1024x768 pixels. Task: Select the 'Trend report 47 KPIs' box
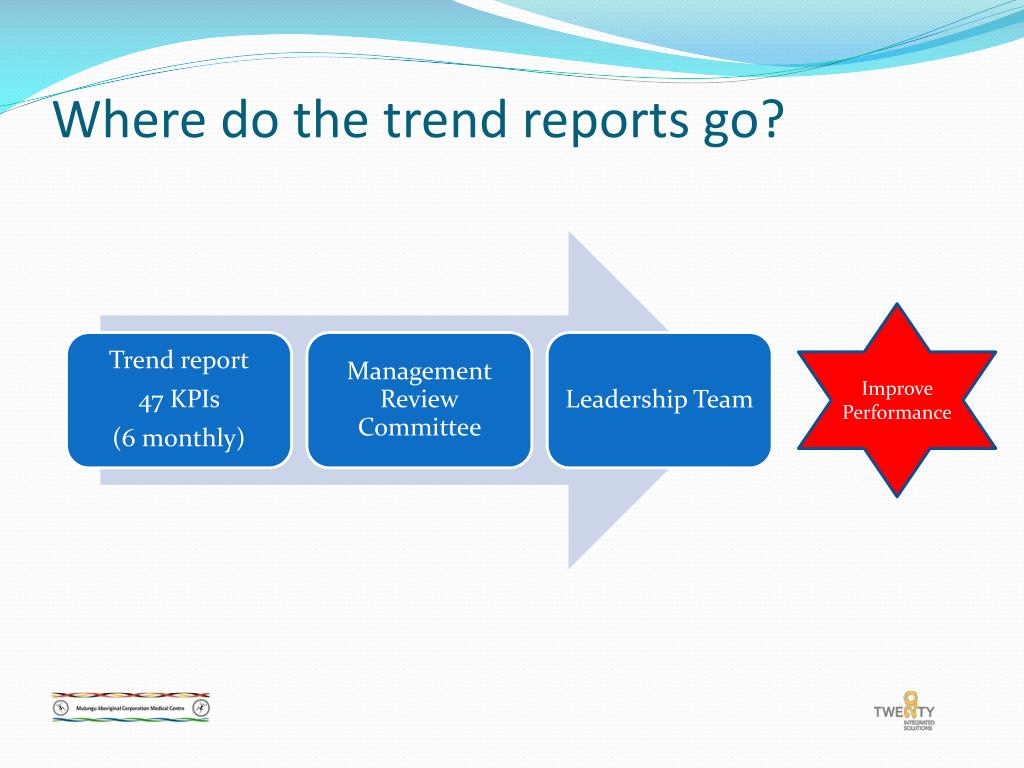tap(180, 400)
